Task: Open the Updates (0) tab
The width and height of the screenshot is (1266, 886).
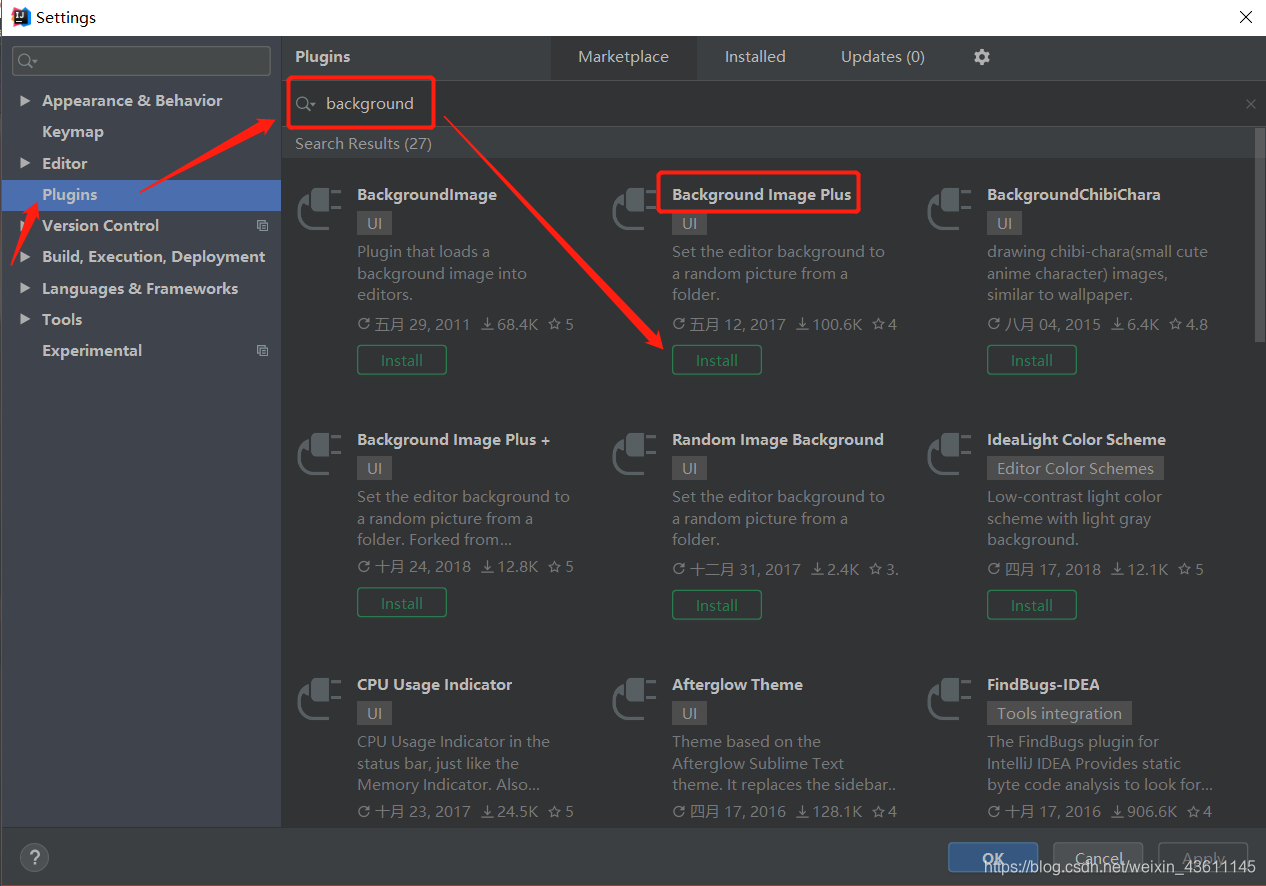Action: click(x=882, y=57)
